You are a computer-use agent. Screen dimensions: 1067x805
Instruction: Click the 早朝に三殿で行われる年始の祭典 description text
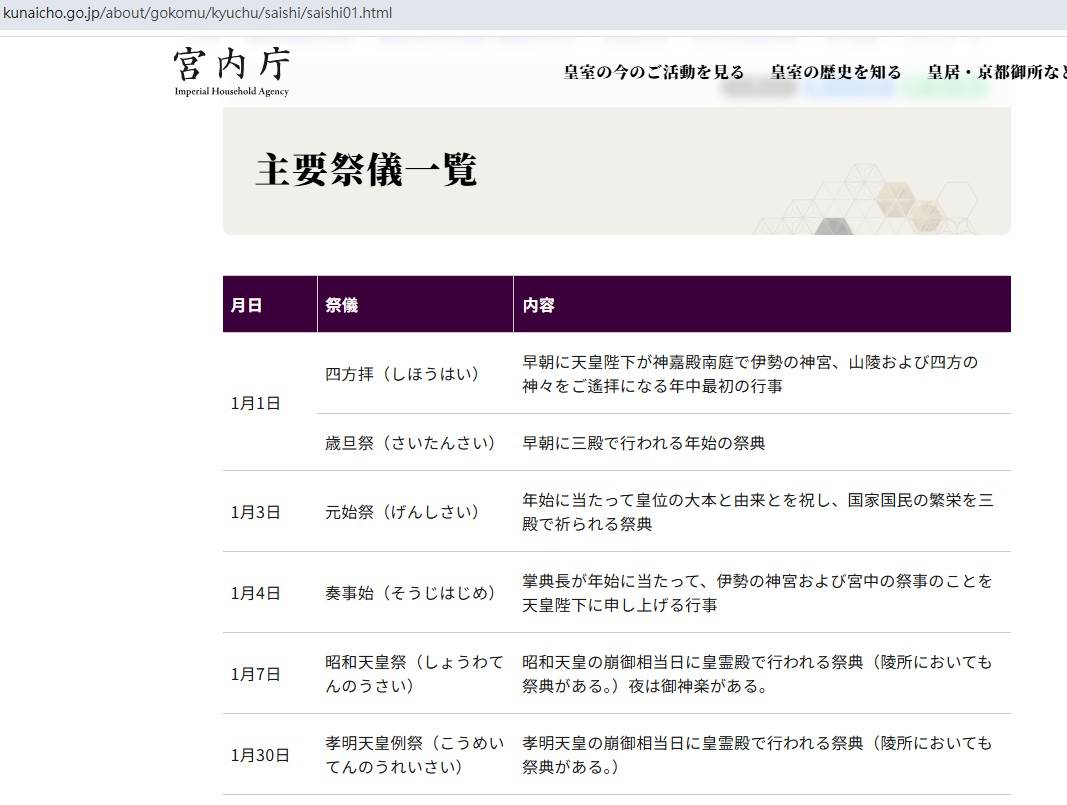click(643, 443)
